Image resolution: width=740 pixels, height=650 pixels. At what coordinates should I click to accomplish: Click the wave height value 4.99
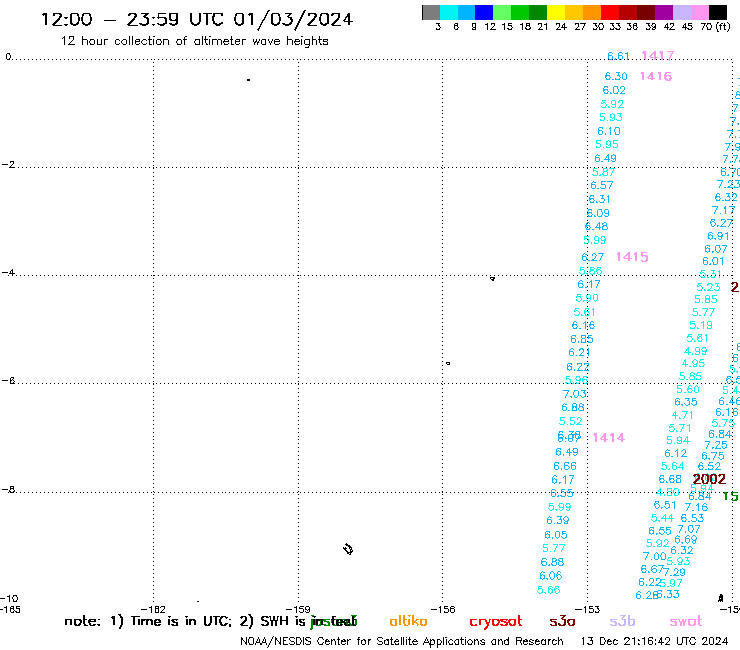[x=696, y=352]
